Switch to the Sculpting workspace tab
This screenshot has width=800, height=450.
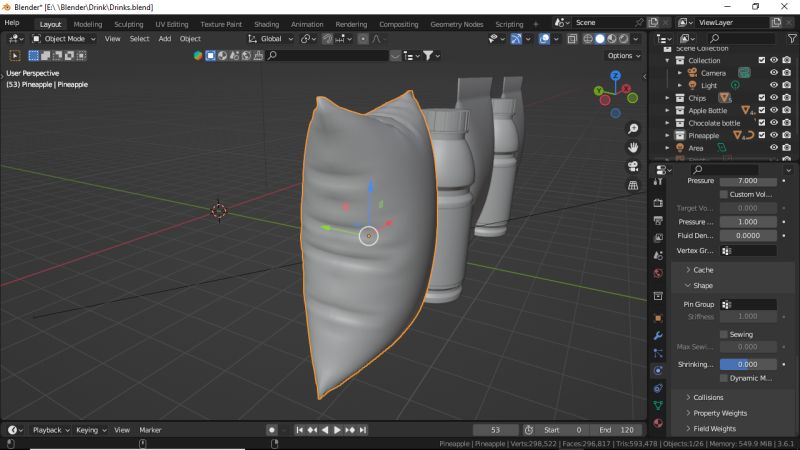(129, 24)
